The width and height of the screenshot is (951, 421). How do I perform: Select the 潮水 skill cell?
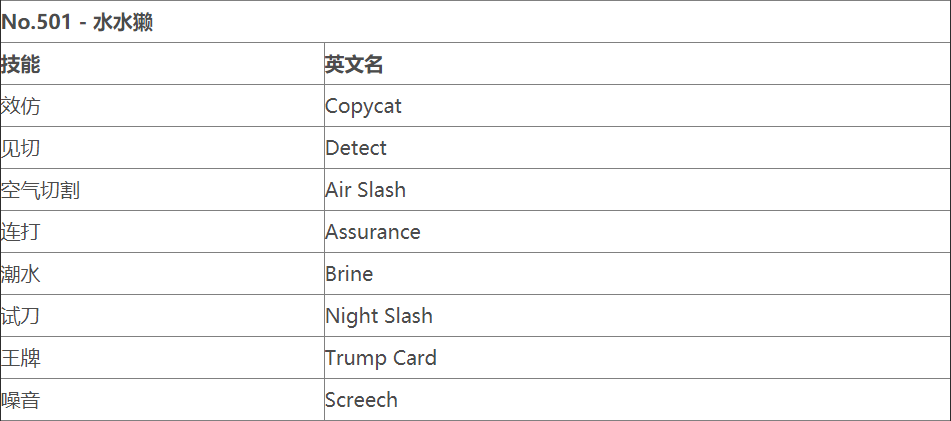click(x=21, y=274)
